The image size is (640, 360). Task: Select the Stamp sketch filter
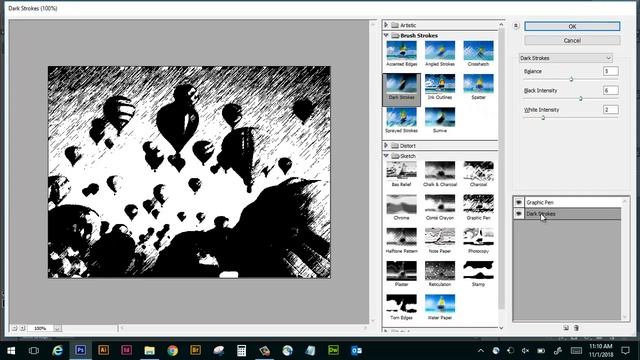click(x=478, y=274)
